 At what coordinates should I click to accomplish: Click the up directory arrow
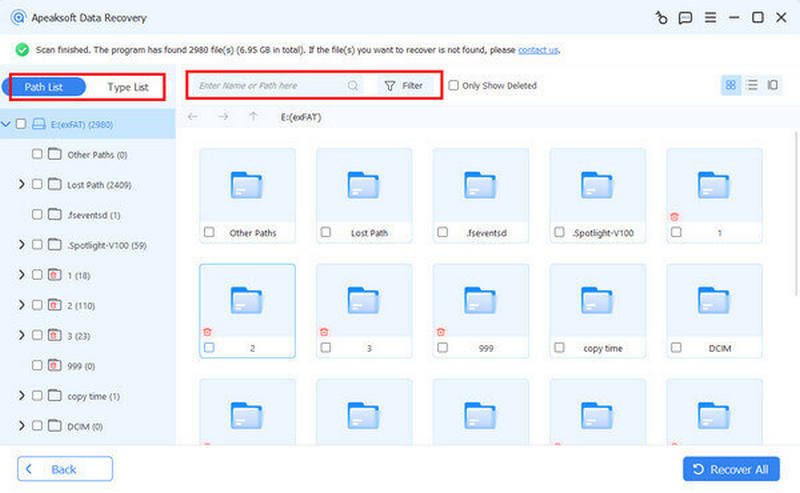253,117
